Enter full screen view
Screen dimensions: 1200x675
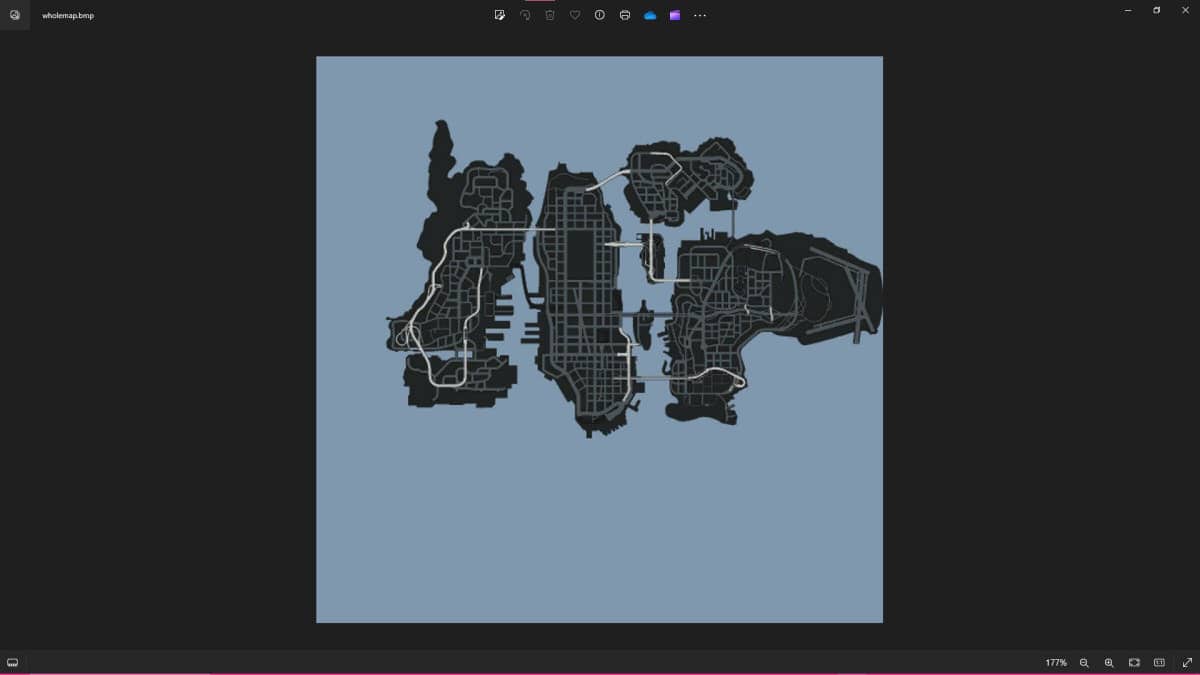tap(1187, 663)
